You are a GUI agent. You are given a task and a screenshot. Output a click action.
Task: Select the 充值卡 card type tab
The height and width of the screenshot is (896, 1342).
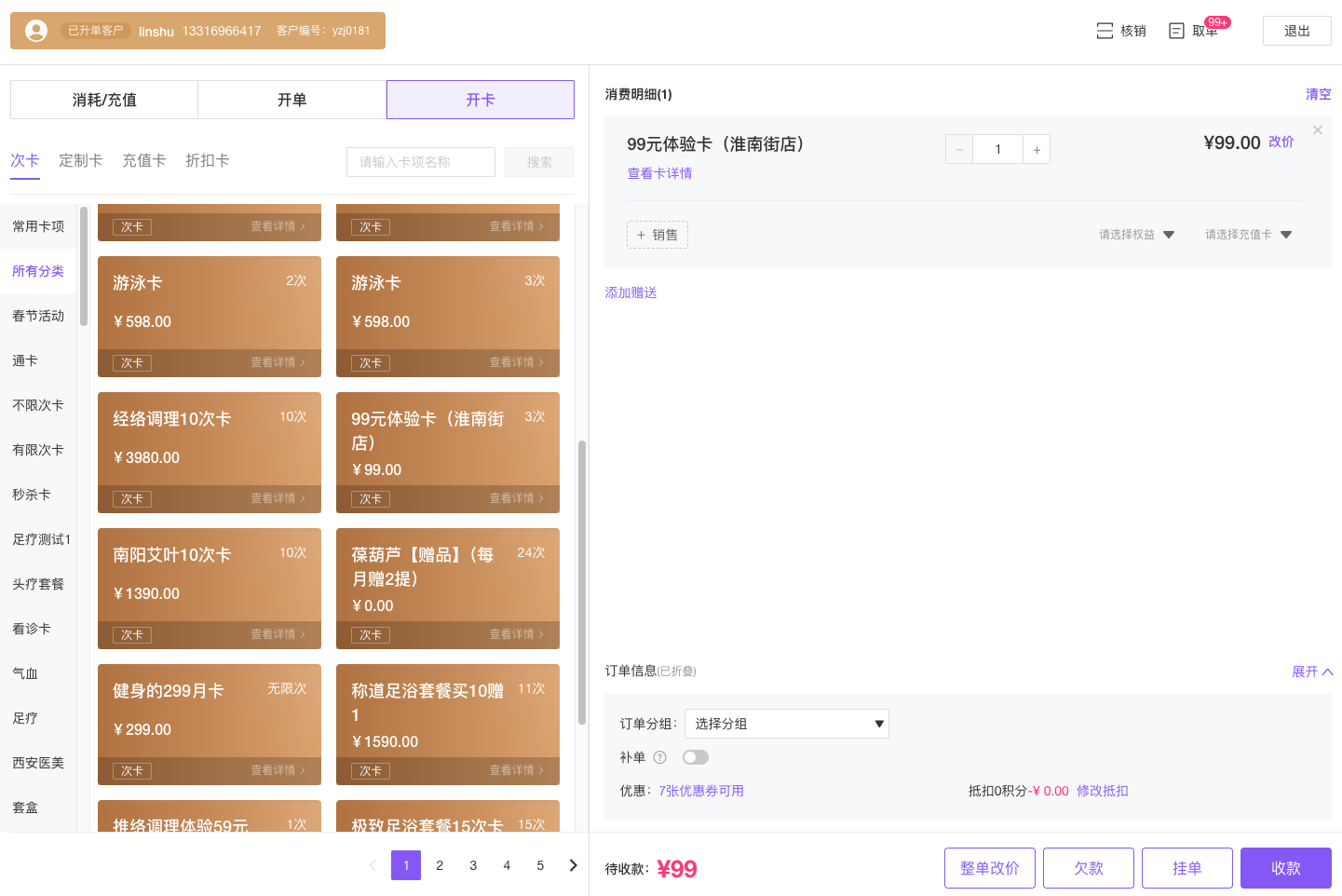(144, 160)
